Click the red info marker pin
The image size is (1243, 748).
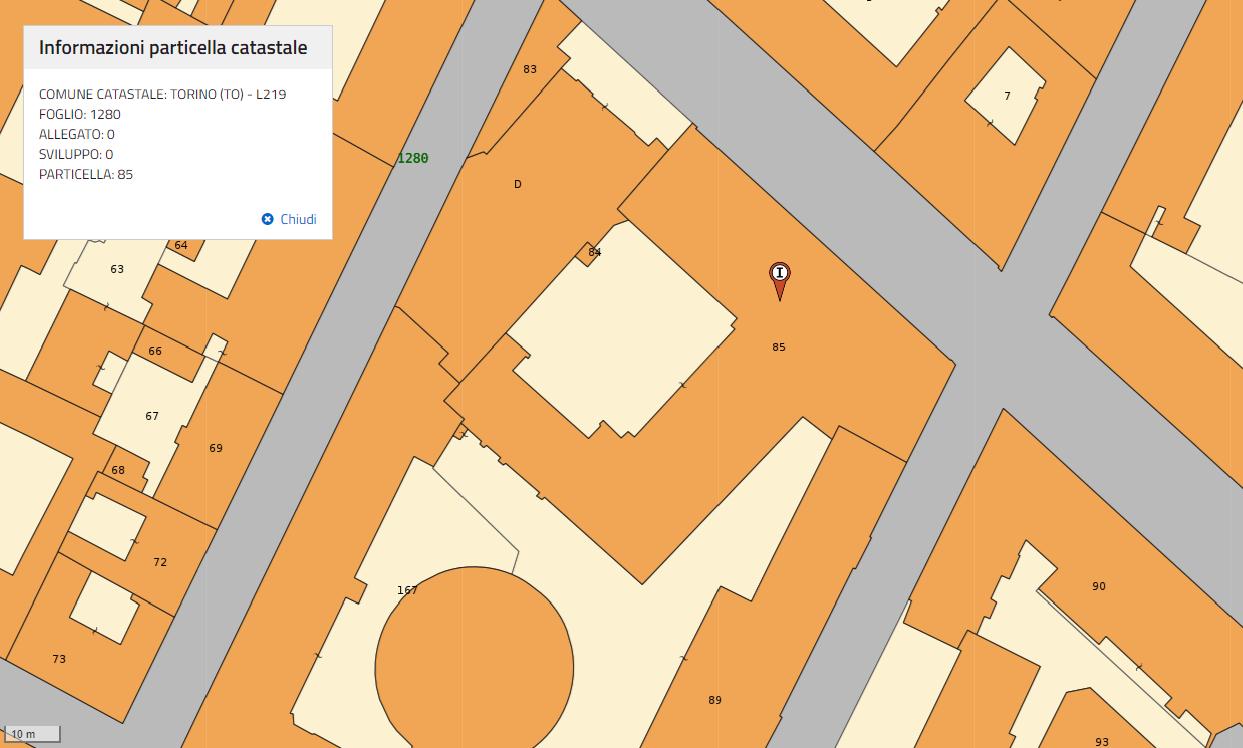[x=779, y=275]
